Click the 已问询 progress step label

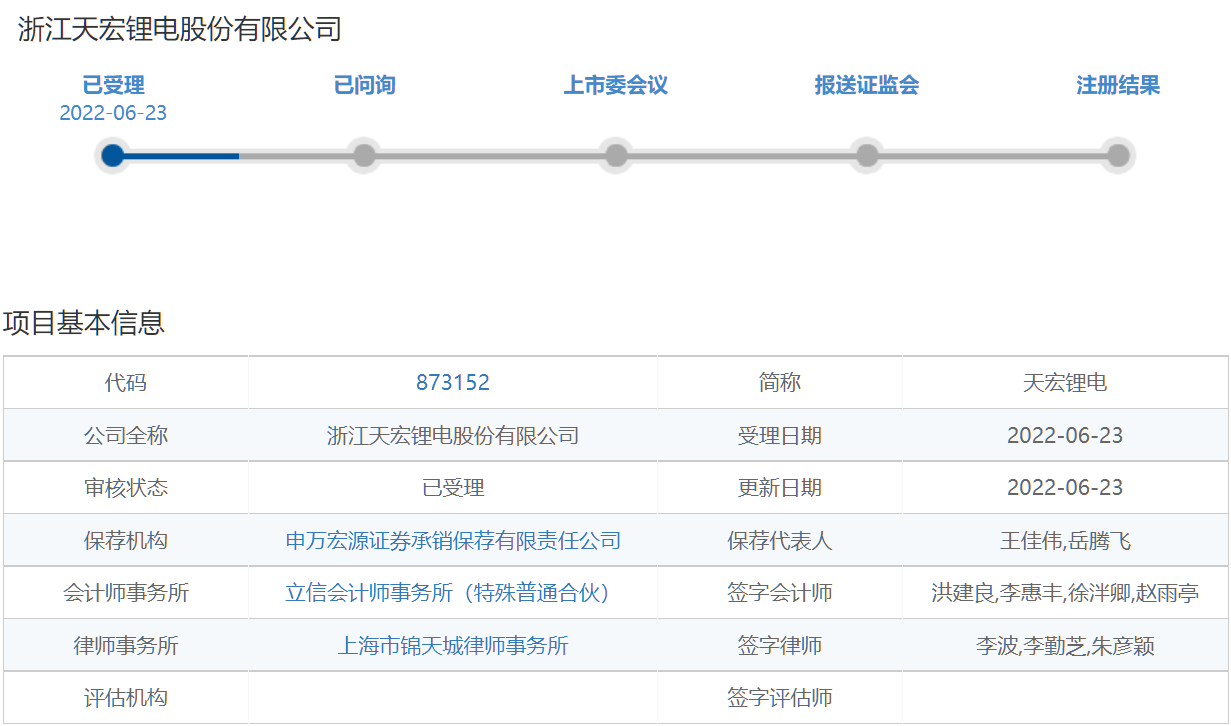click(365, 85)
